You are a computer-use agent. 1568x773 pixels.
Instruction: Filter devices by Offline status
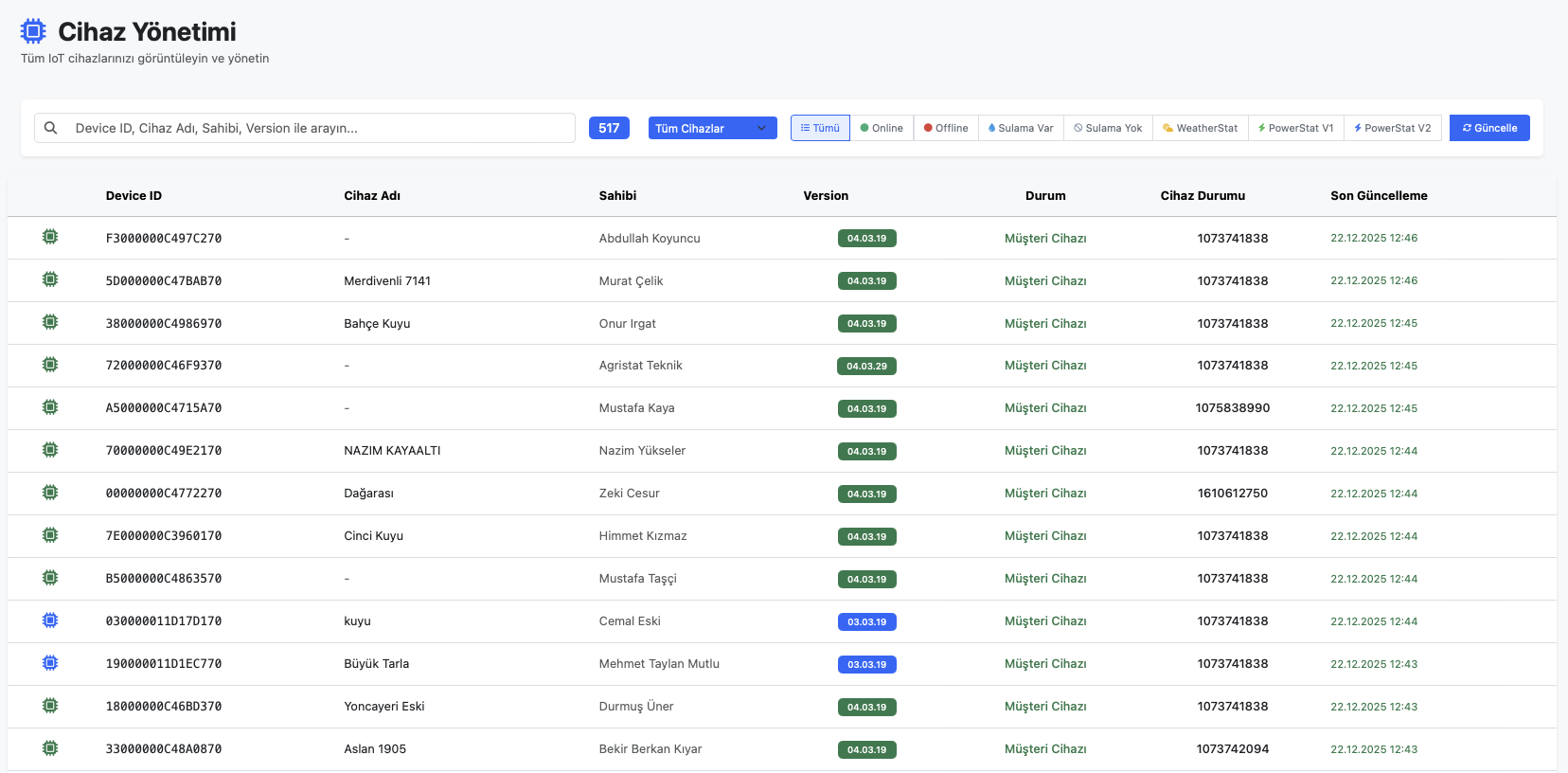coord(946,128)
